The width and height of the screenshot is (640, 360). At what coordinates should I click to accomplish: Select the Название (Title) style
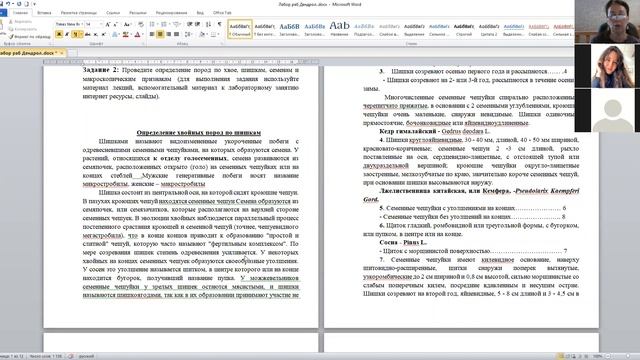(339, 29)
